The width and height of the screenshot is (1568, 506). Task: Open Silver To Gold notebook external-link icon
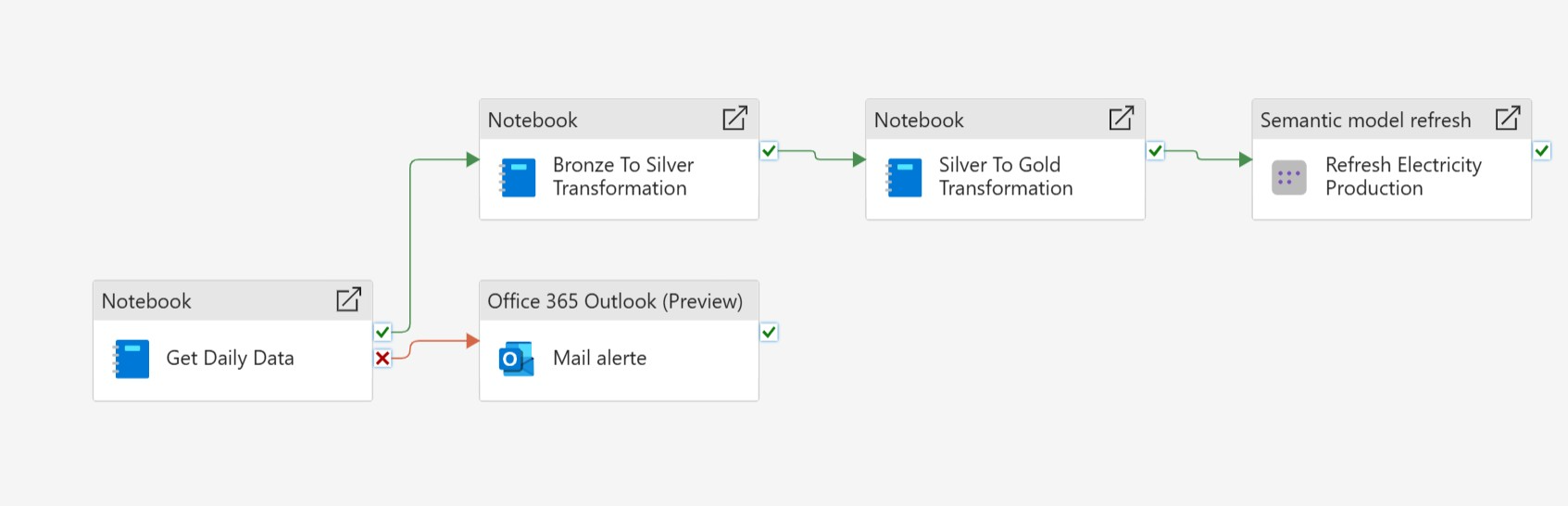click(1121, 118)
